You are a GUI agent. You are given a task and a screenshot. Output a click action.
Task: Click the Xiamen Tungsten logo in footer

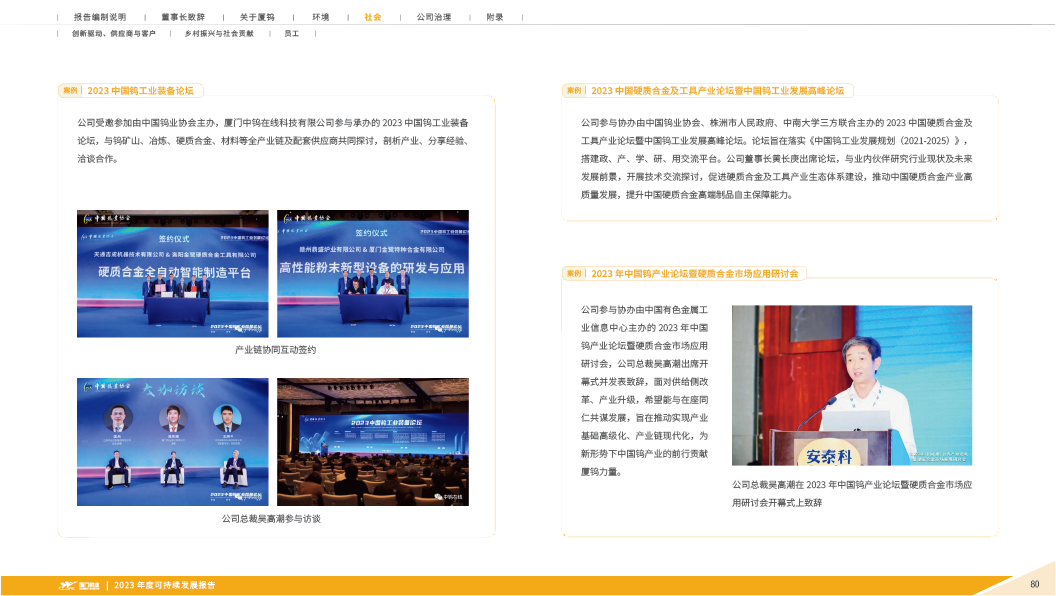tap(80, 585)
